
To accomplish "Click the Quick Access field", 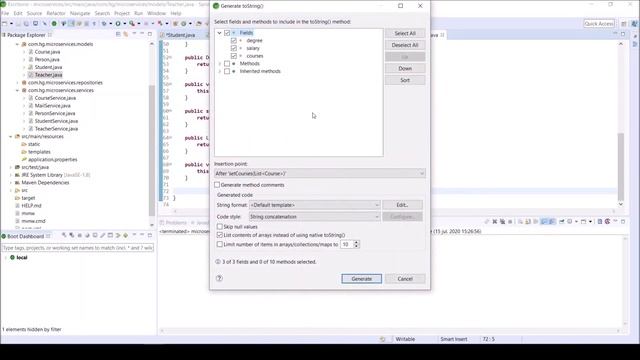I will pyautogui.click(x=599, y=24).
